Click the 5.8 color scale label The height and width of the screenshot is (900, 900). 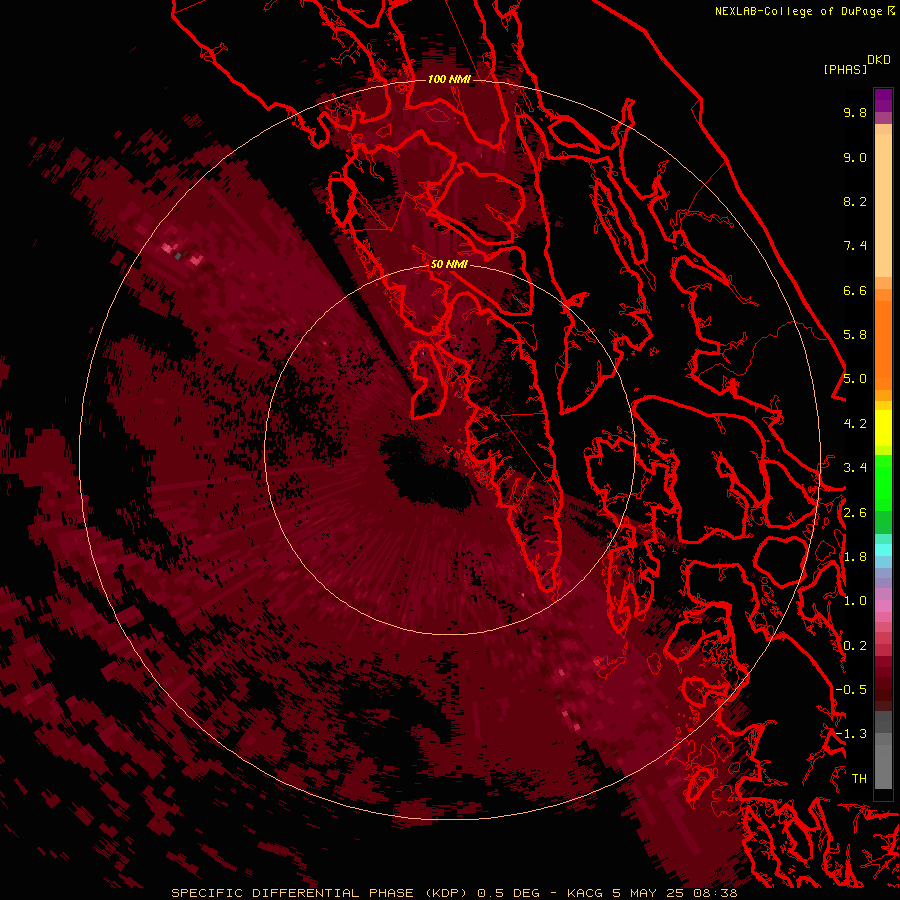pyautogui.click(x=855, y=335)
